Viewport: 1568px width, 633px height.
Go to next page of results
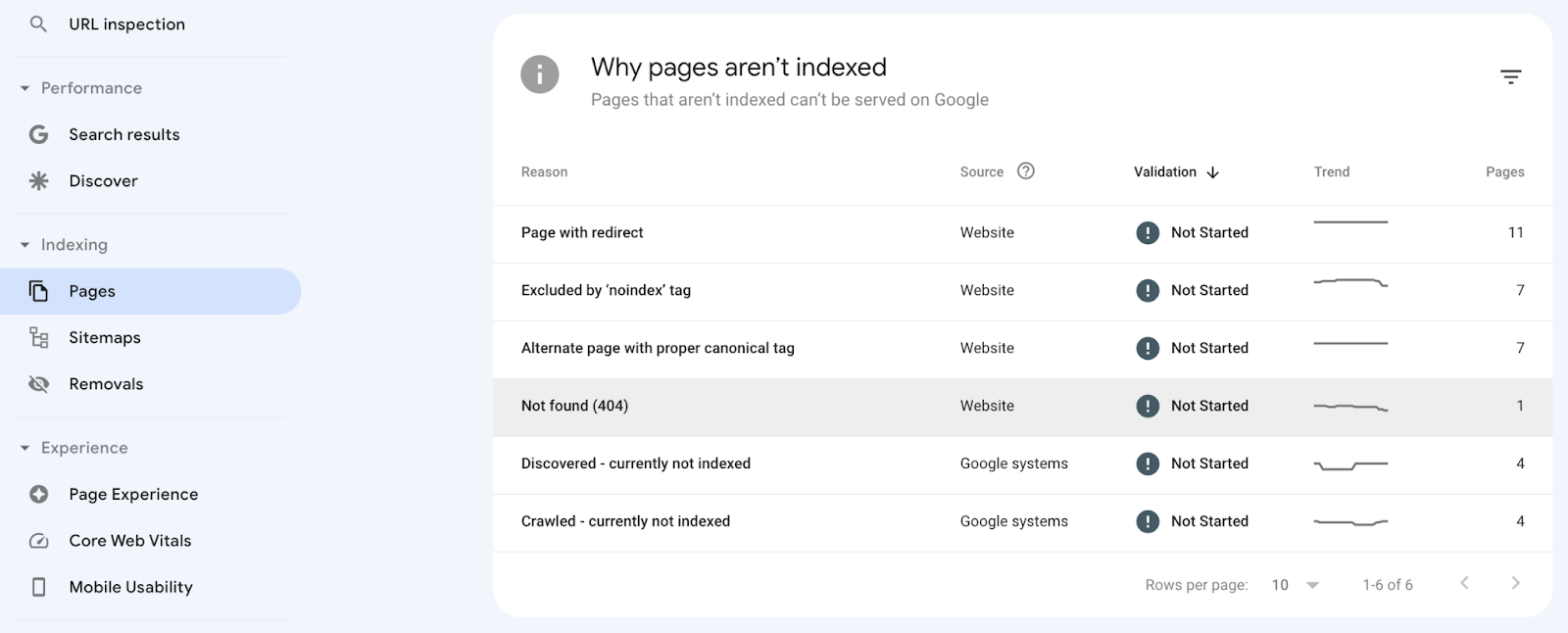point(1515,583)
